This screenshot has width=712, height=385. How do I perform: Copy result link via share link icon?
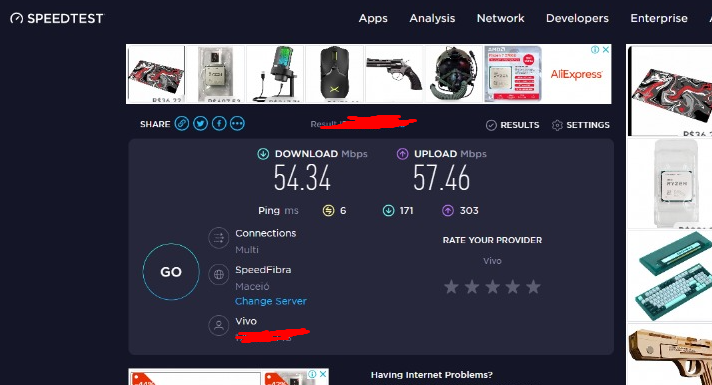[182, 123]
